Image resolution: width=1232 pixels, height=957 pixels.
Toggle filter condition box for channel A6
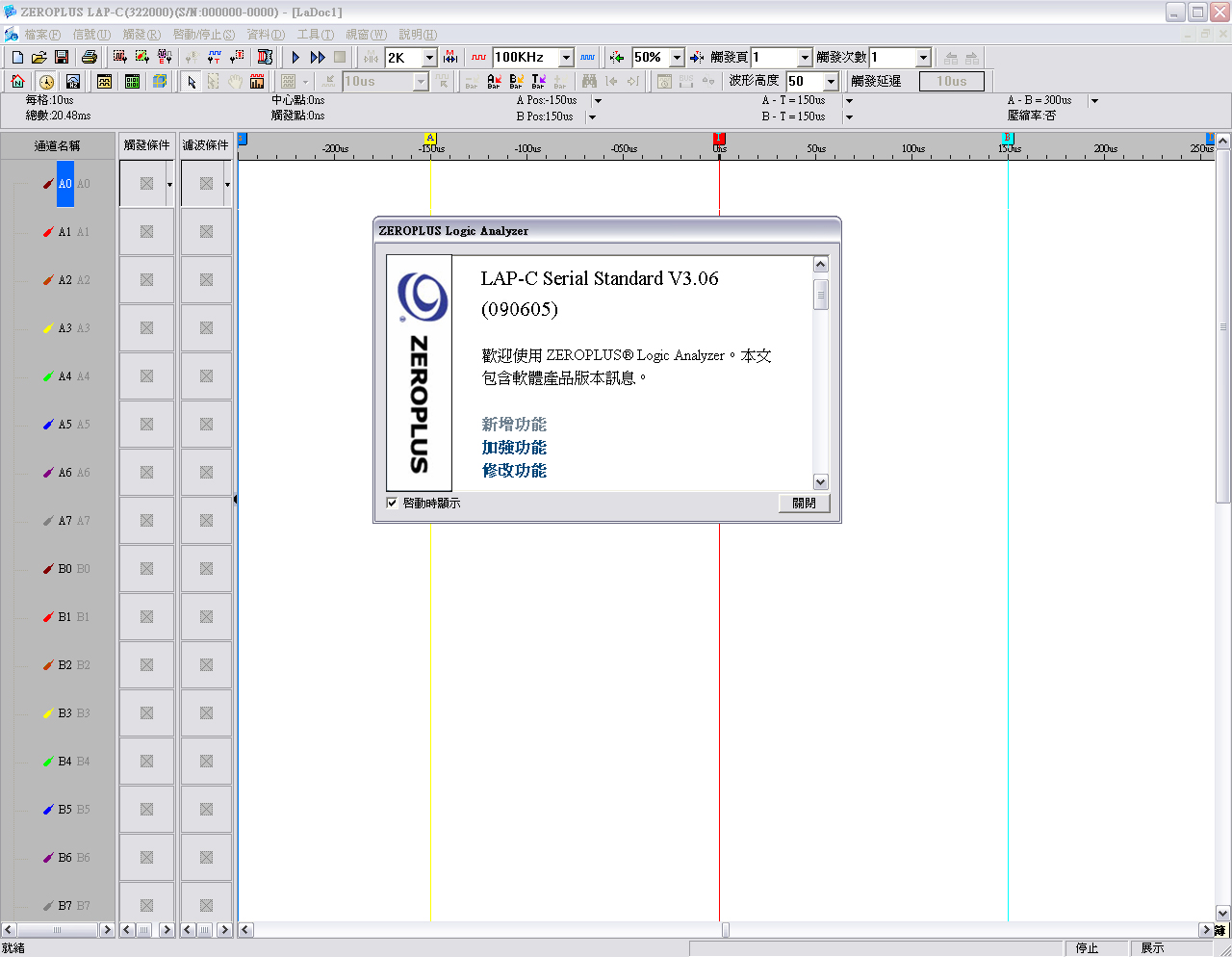pyautogui.click(x=206, y=472)
